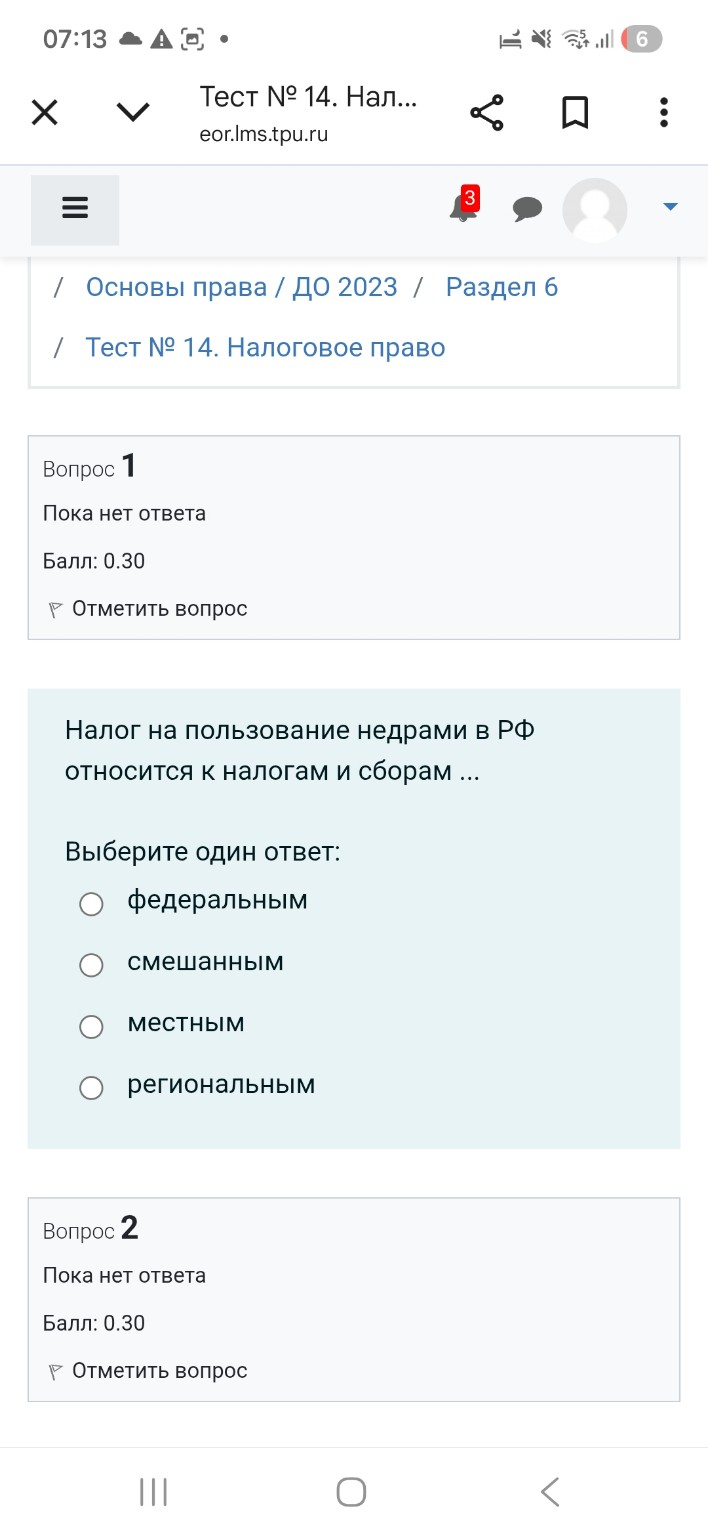Select the смешанным answer option
Image resolution: width=708 pixels, height=1536 pixels.
click(x=91, y=964)
